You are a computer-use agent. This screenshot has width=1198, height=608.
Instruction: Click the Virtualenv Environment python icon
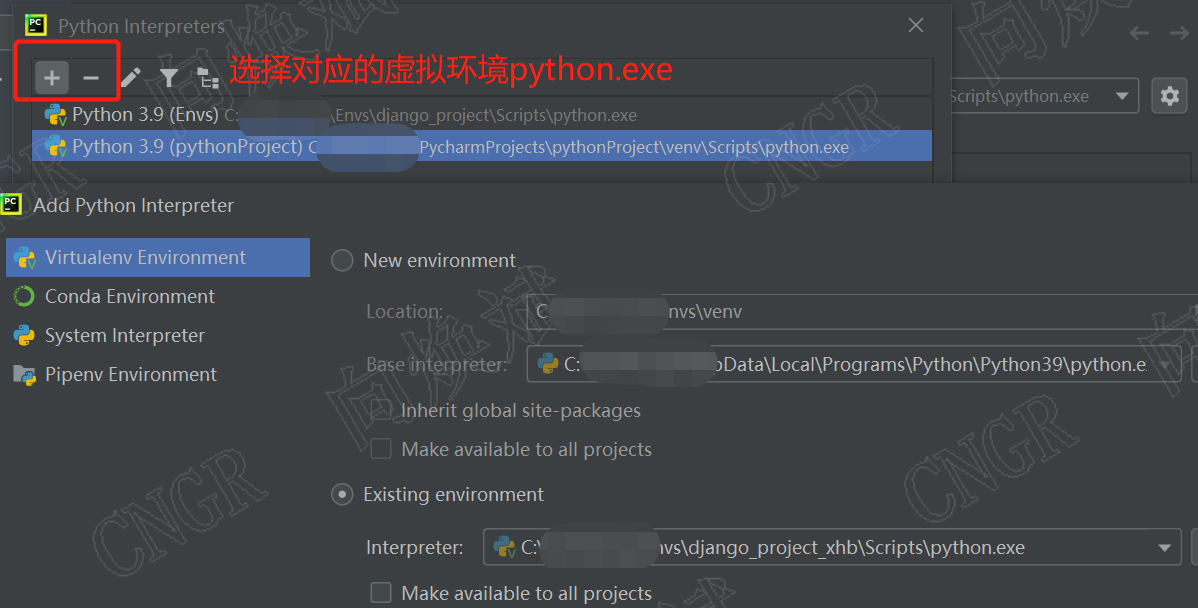(x=25, y=257)
